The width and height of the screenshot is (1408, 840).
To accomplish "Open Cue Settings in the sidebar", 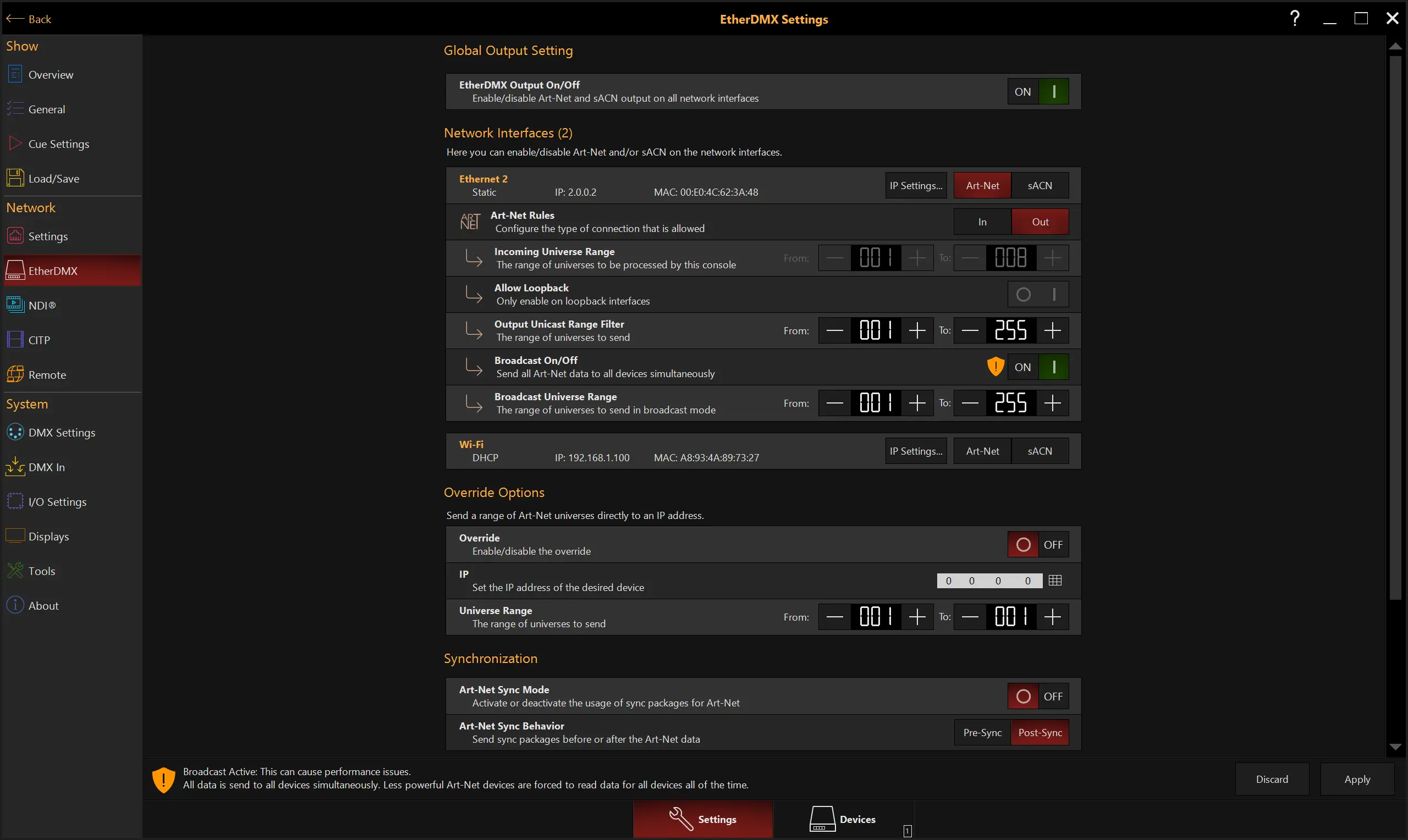I will [58, 144].
